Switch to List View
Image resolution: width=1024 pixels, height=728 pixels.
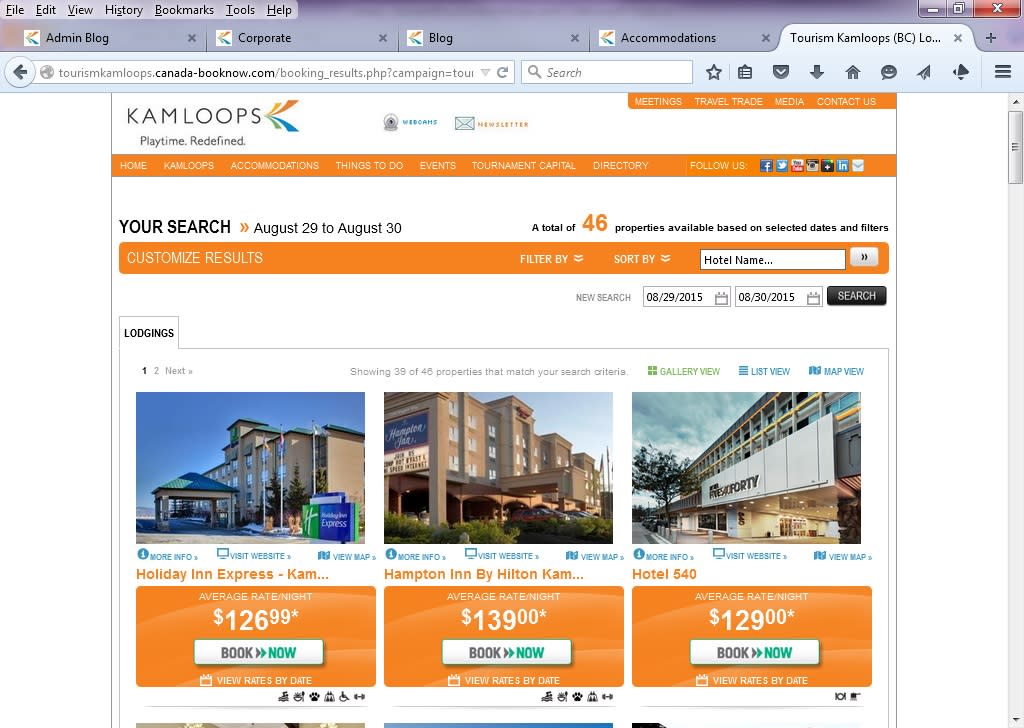764,371
